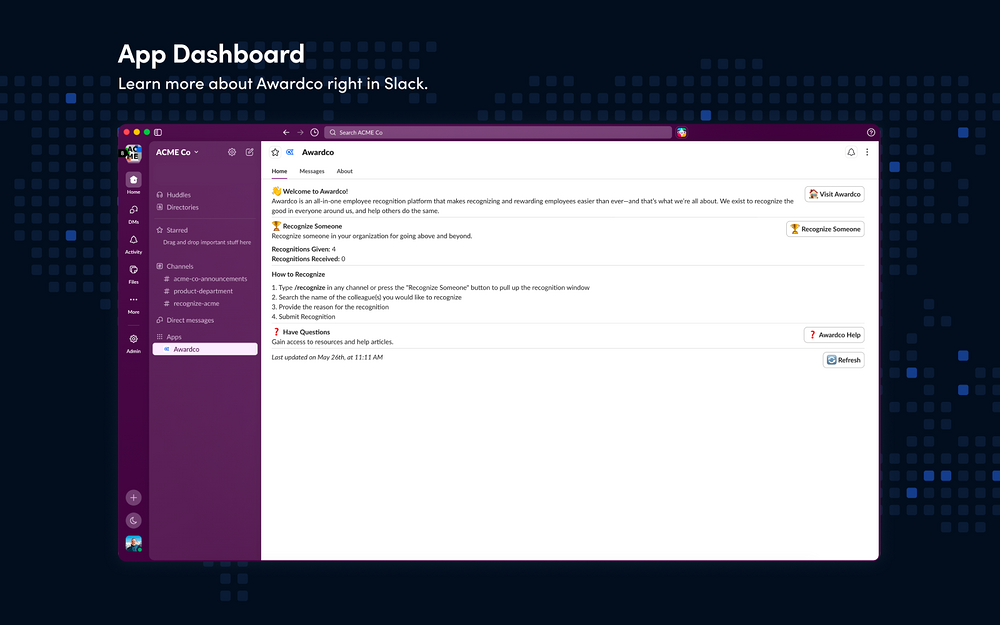
Task: Click the 'Have Questions' heading
Action: pos(306,332)
